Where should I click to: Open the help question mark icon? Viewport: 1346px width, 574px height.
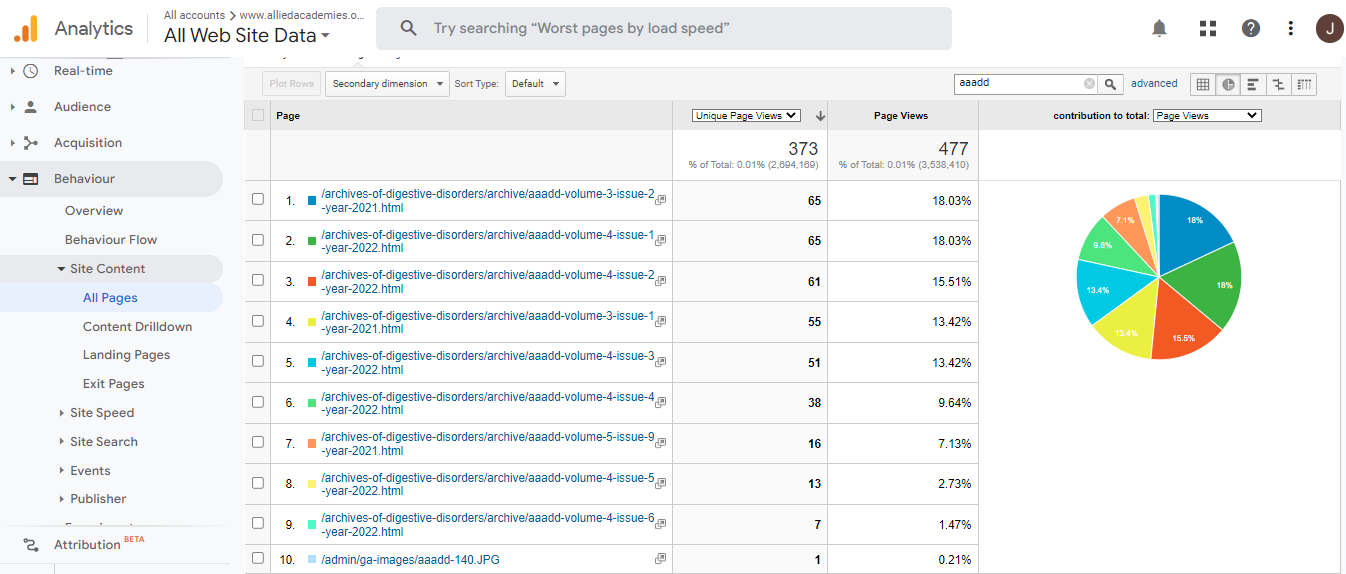pyautogui.click(x=1250, y=28)
